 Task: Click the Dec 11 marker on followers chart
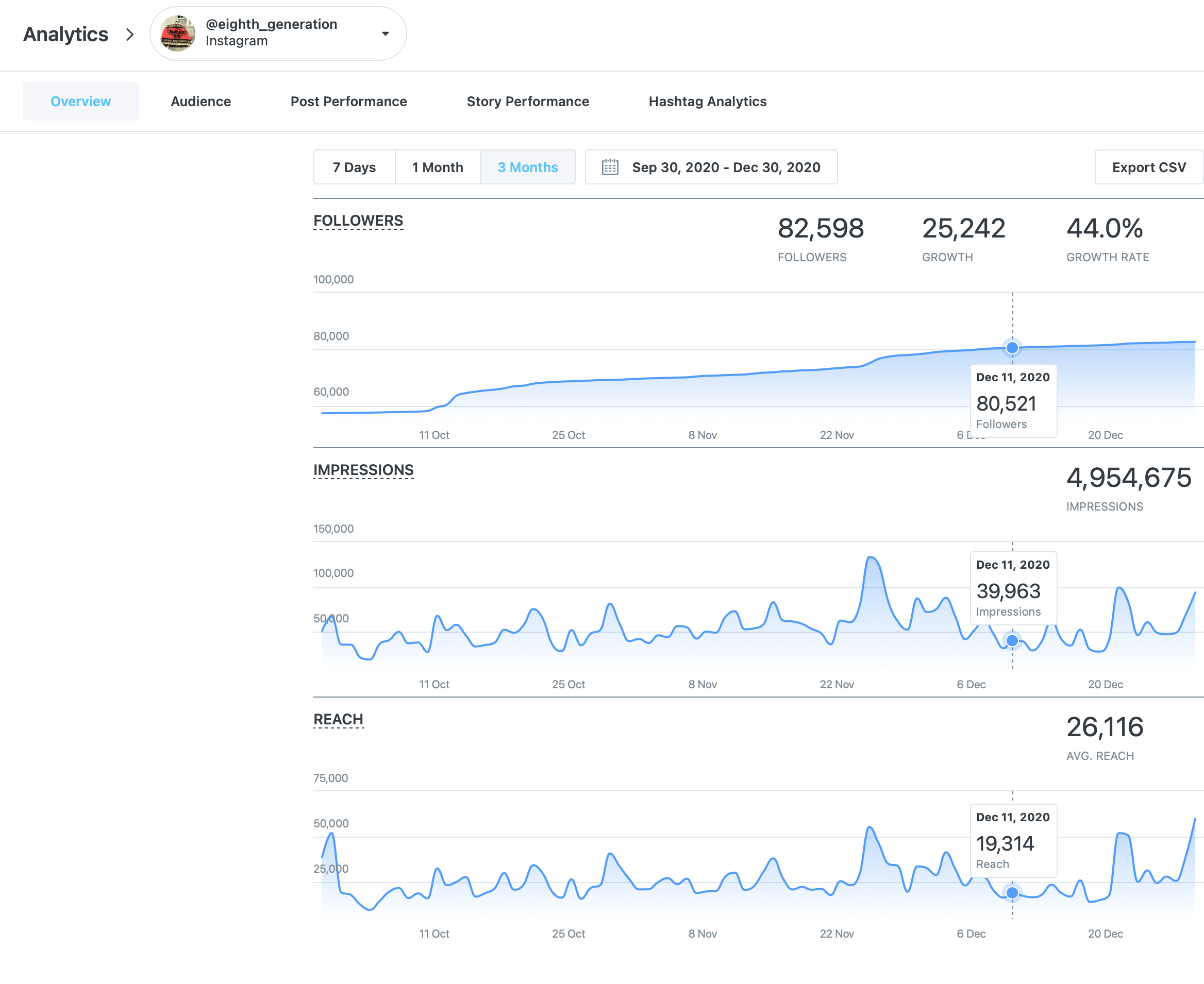click(x=1012, y=347)
